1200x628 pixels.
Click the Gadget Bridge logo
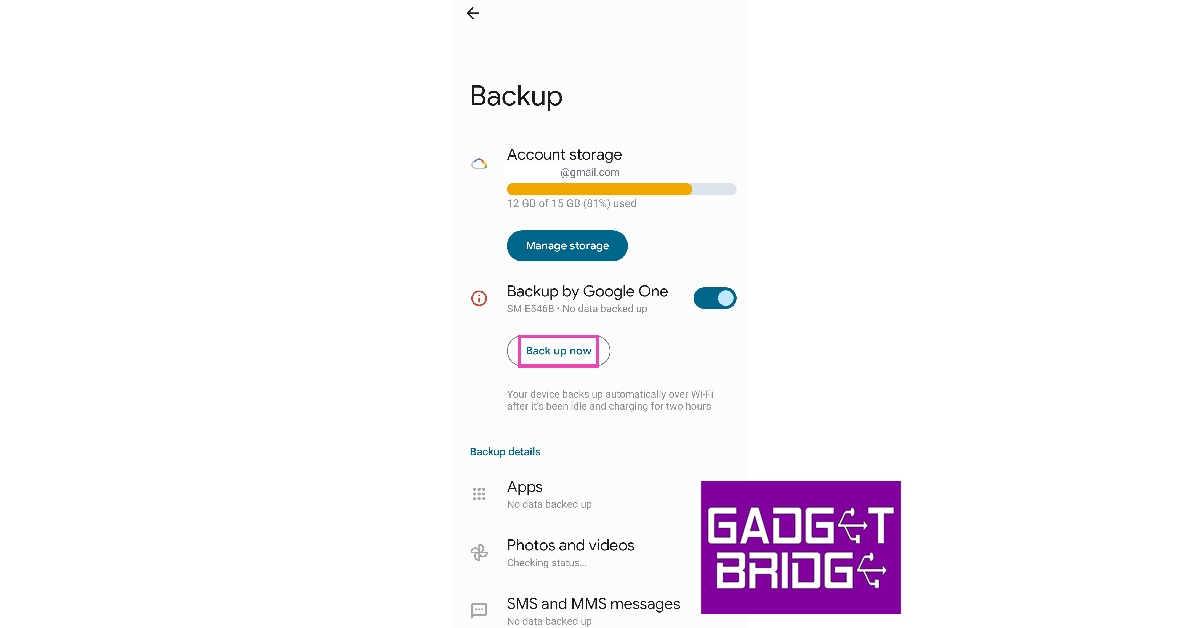(x=800, y=547)
